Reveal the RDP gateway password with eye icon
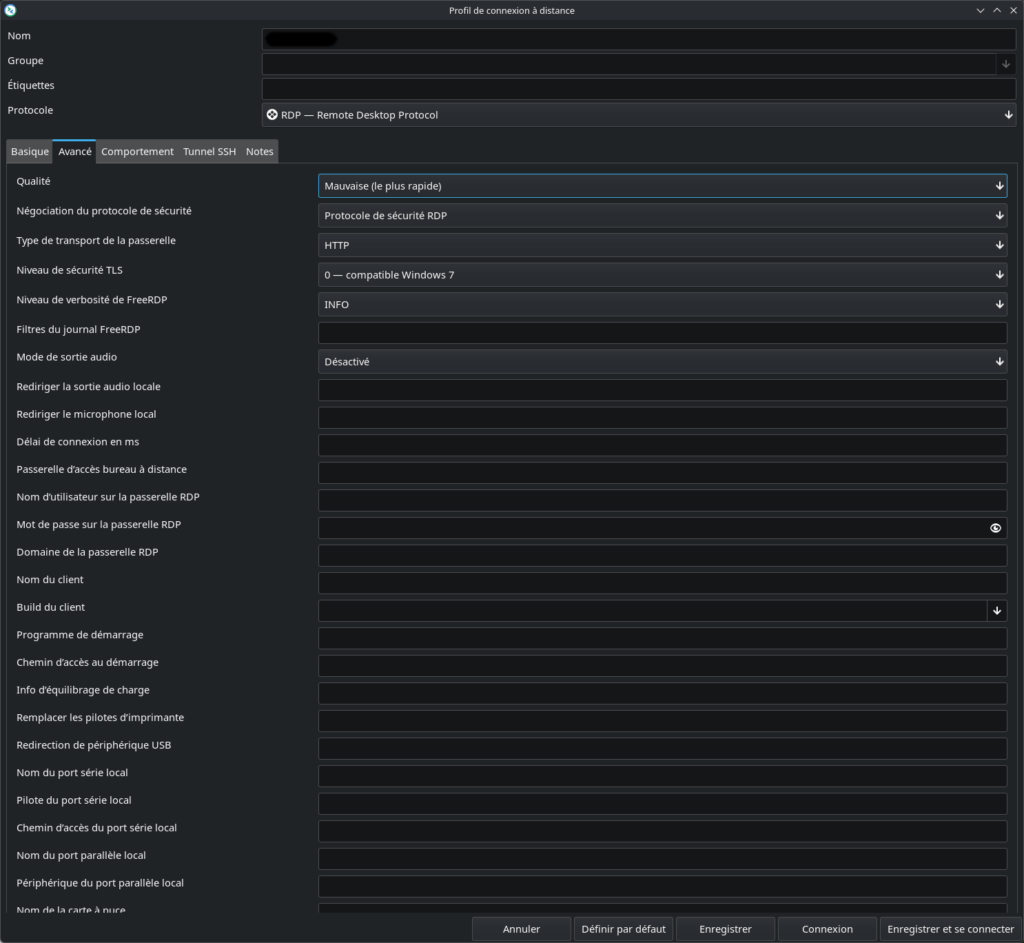This screenshot has width=1024, height=943. click(995, 528)
